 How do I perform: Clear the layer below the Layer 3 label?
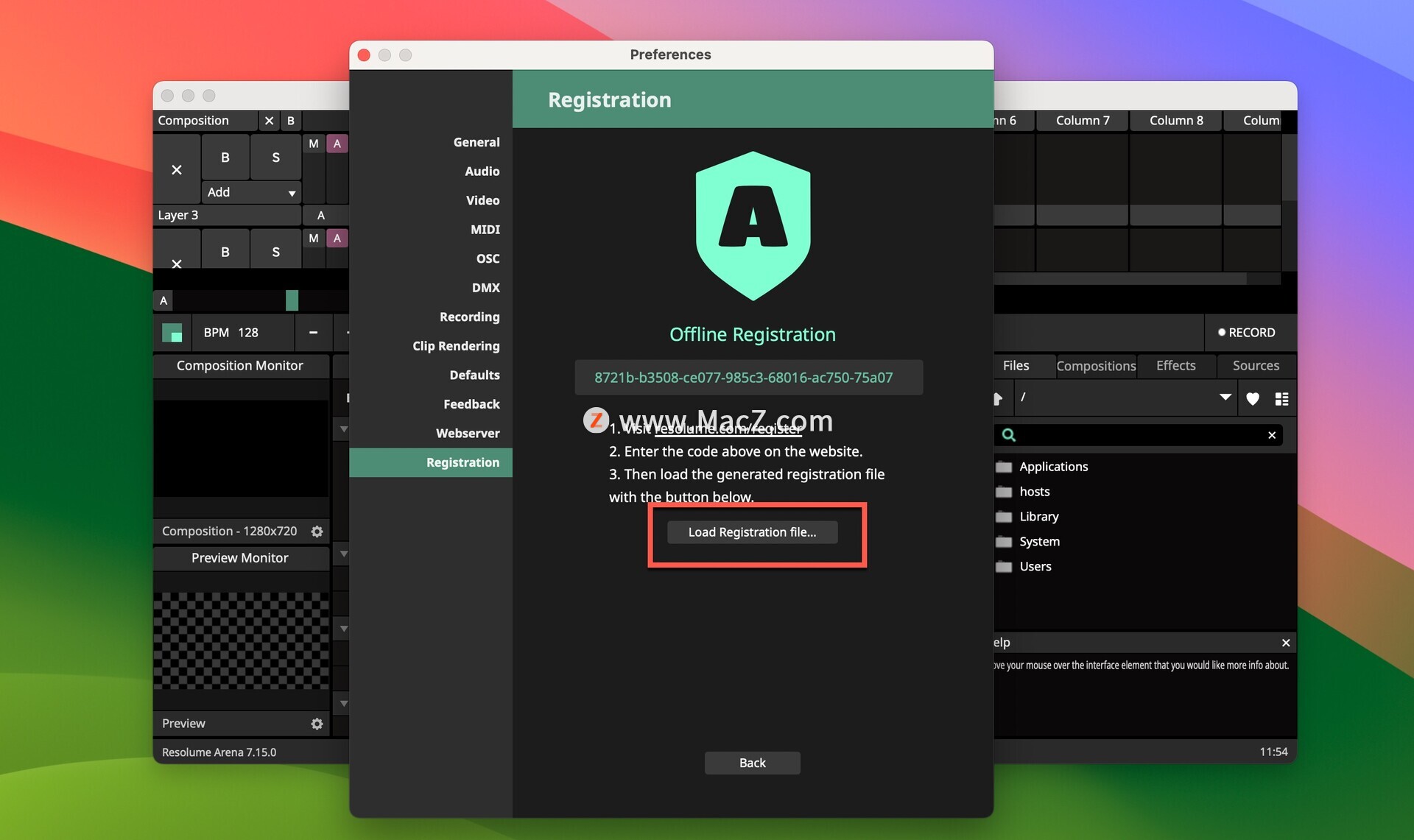177,264
